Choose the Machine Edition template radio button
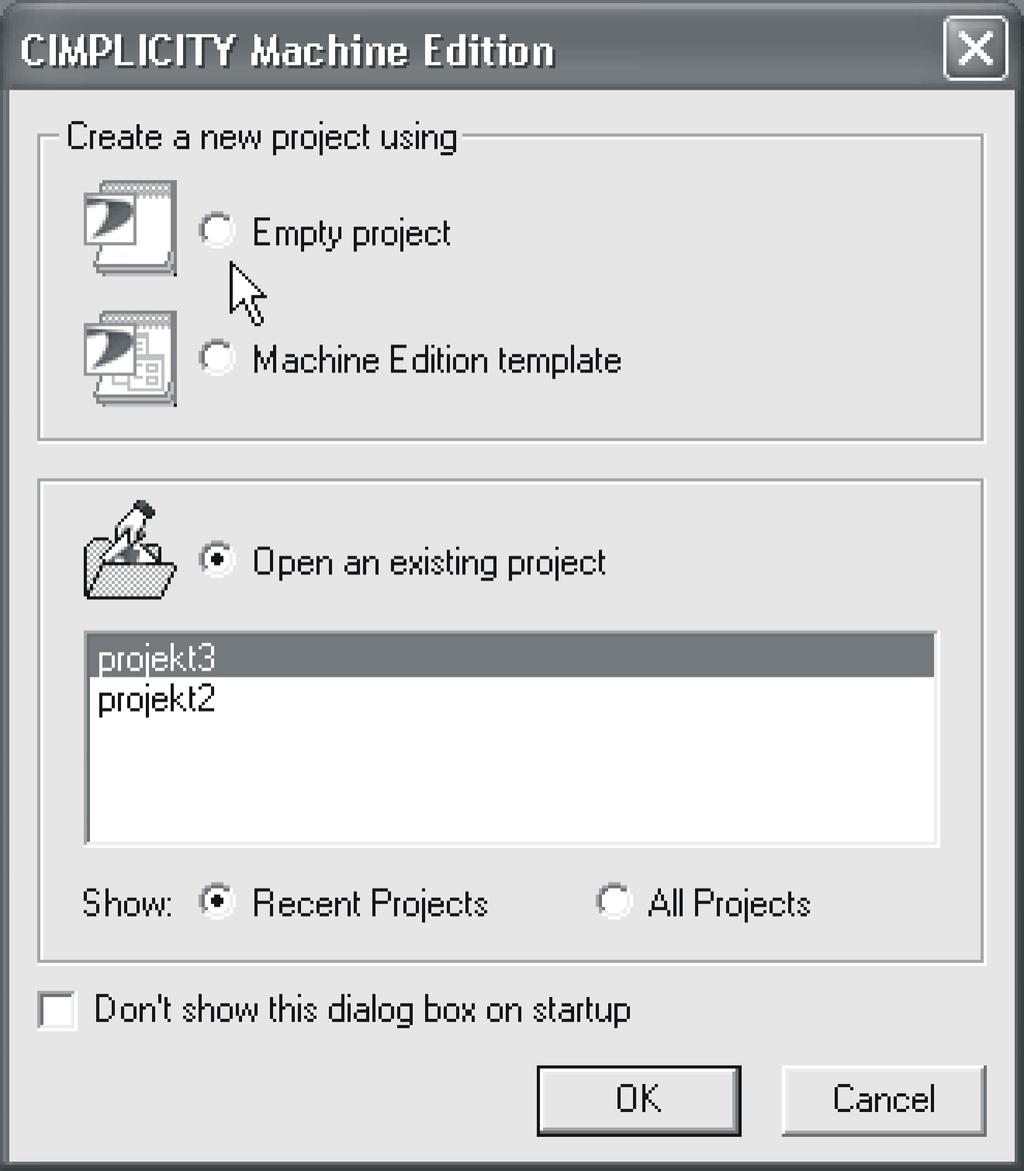The width and height of the screenshot is (1024, 1171). [x=217, y=358]
